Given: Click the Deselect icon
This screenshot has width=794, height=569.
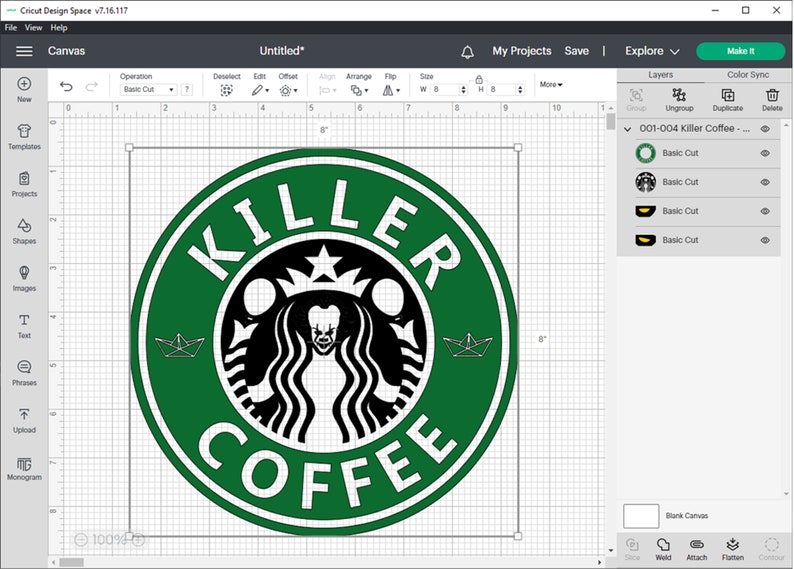Looking at the screenshot, I should click(x=226, y=90).
